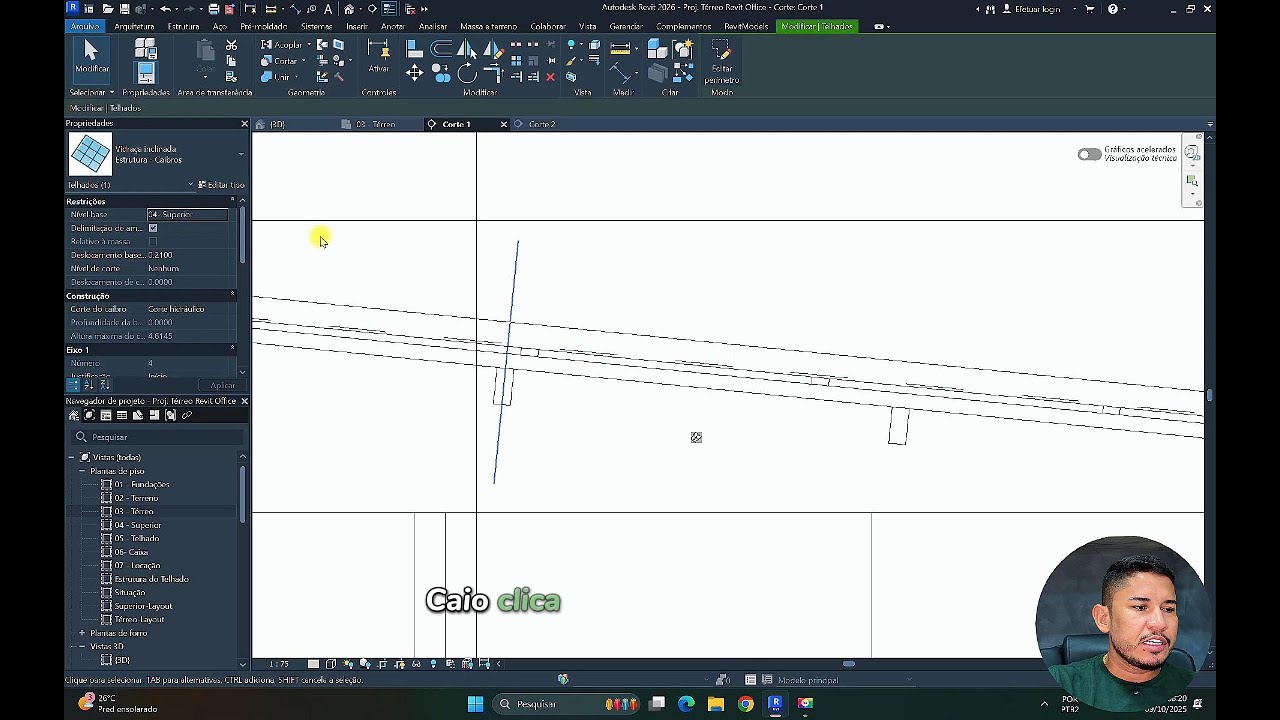Viewport: 1280px width, 720px height.
Task: Open Propriedades de tipo icon in ribbon
Action: tap(146, 48)
